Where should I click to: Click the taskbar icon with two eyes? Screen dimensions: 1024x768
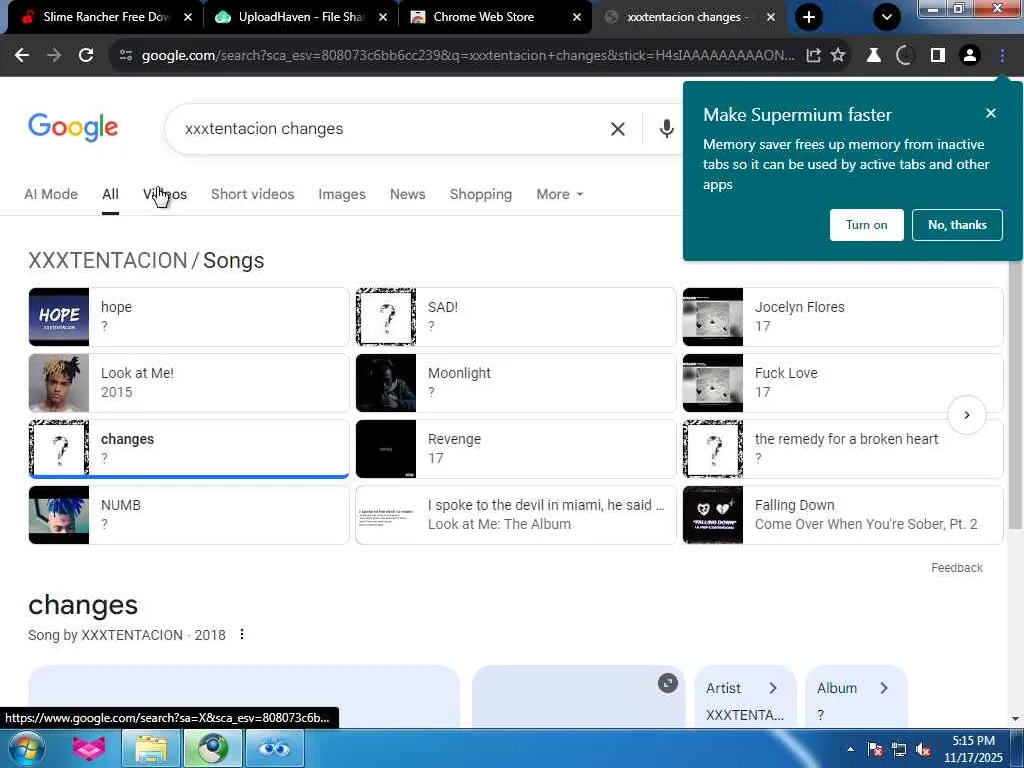tap(274, 748)
